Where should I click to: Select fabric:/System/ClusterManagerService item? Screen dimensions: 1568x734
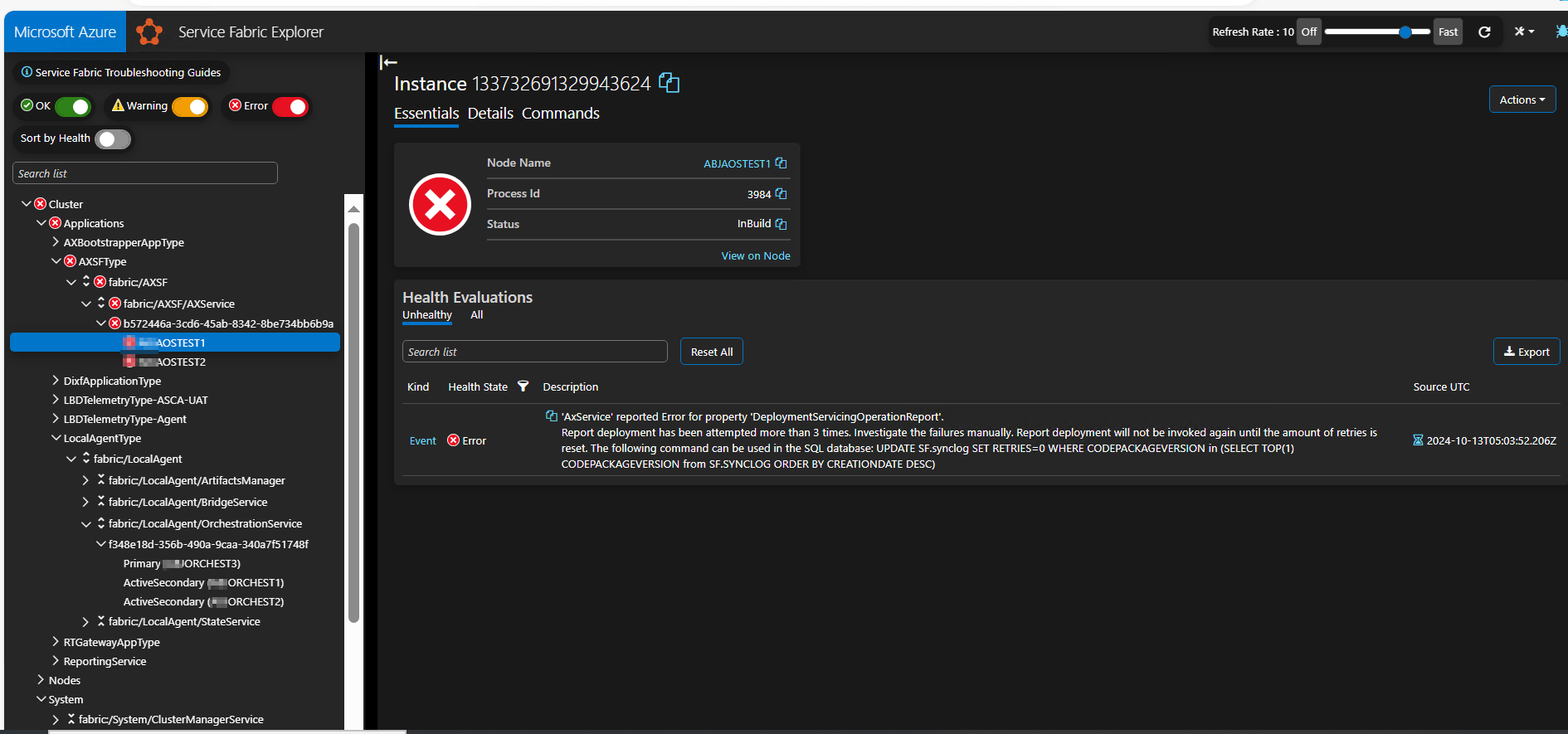pos(171,719)
